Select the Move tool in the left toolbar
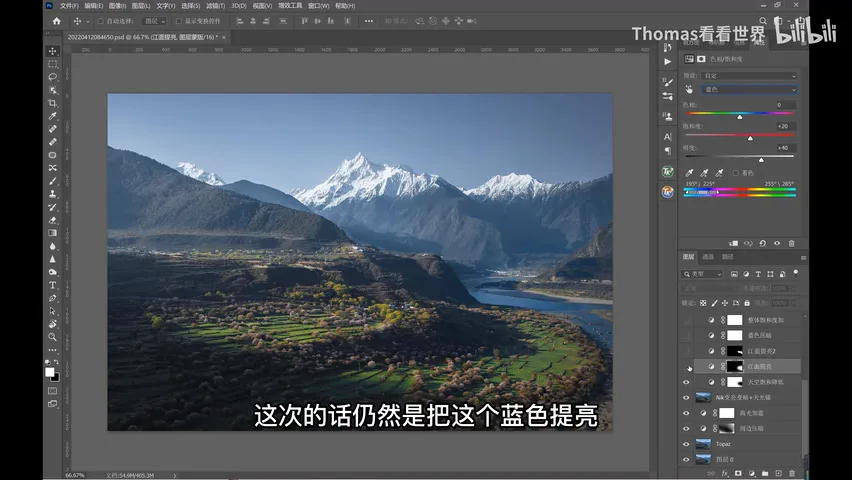 (x=53, y=51)
